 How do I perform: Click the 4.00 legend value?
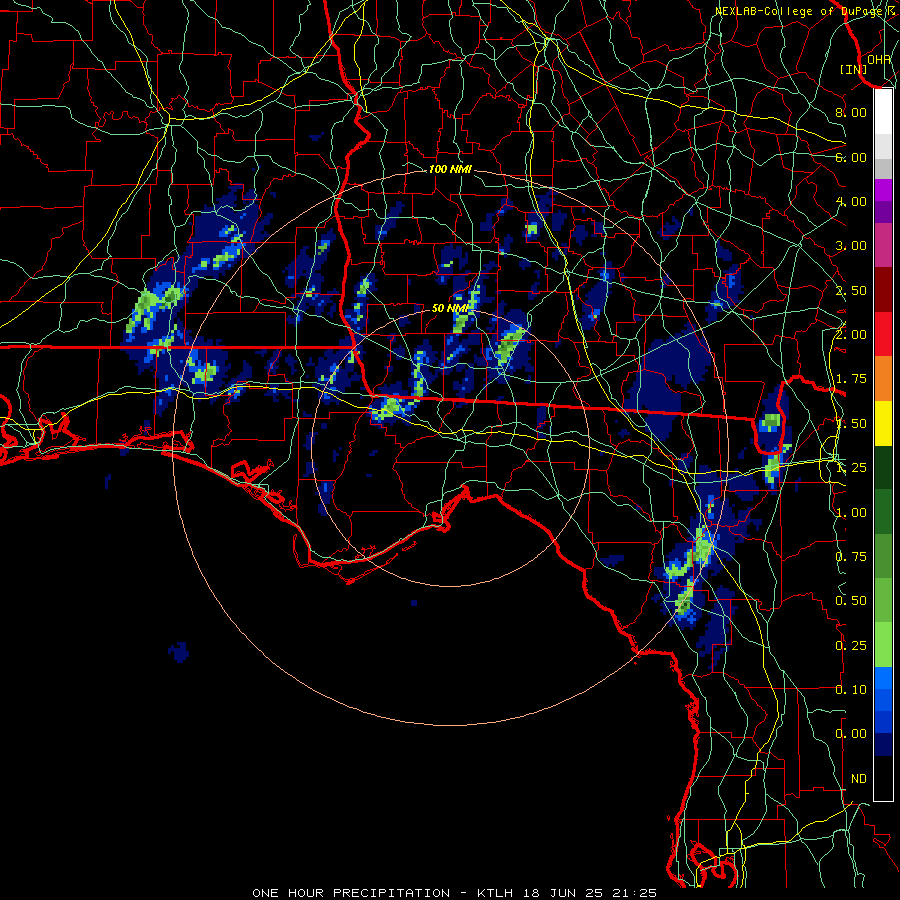[x=851, y=201]
